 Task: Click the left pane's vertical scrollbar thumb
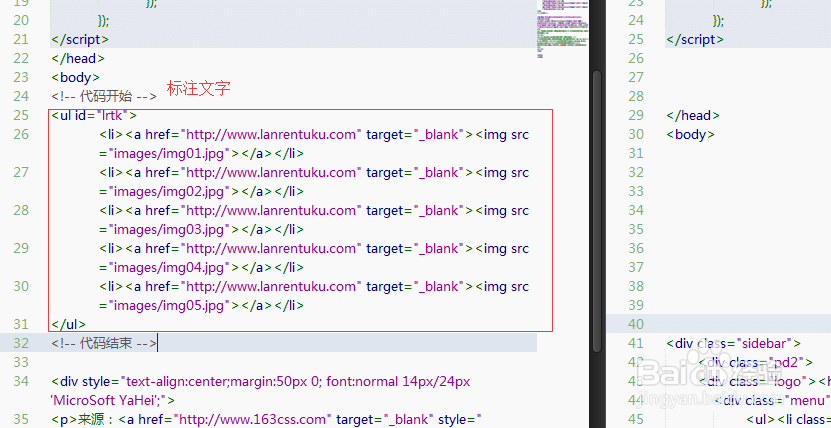597,212
